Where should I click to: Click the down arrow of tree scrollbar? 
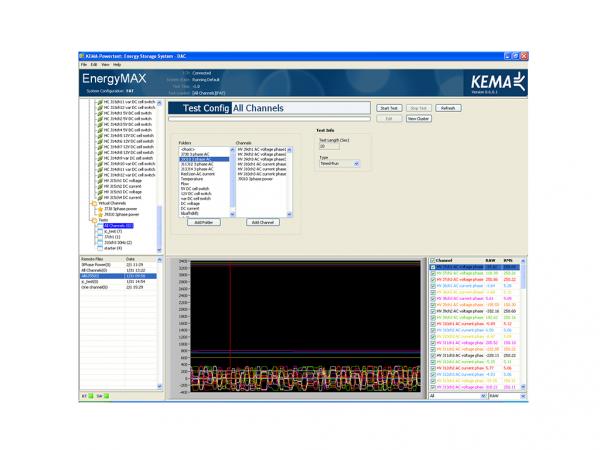coord(160,250)
